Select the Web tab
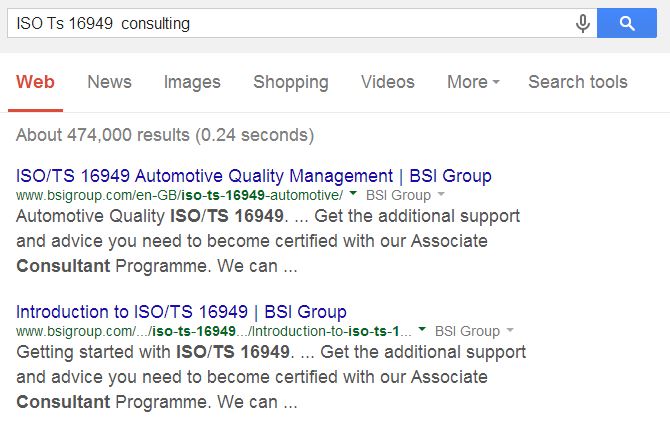670x423 pixels. tap(36, 82)
